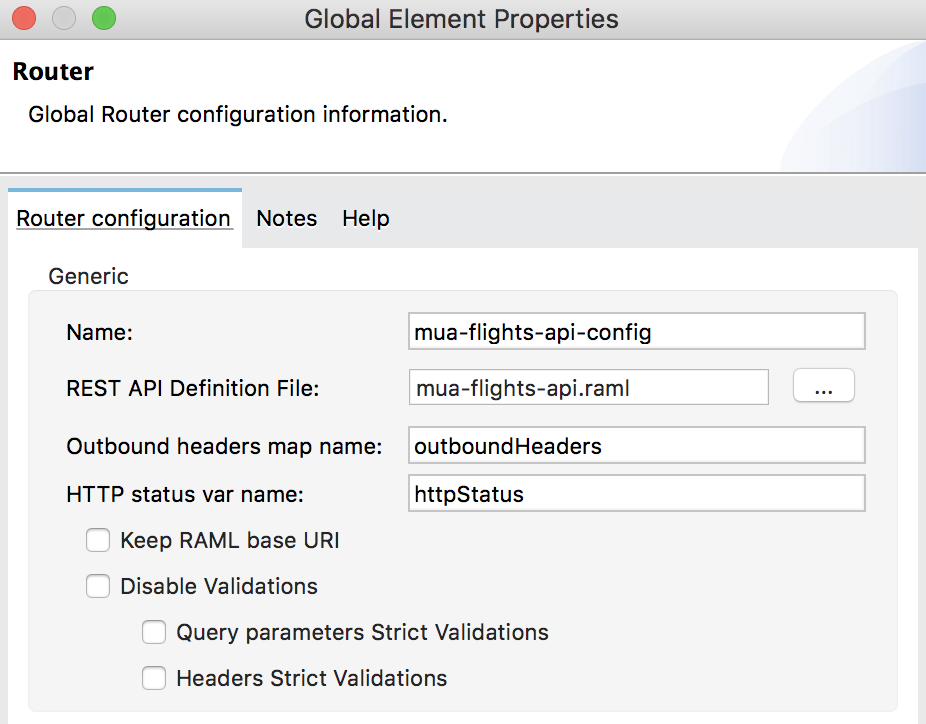926x724 pixels.
Task: Enable Keep RAML base URI checkbox
Action: [98, 540]
